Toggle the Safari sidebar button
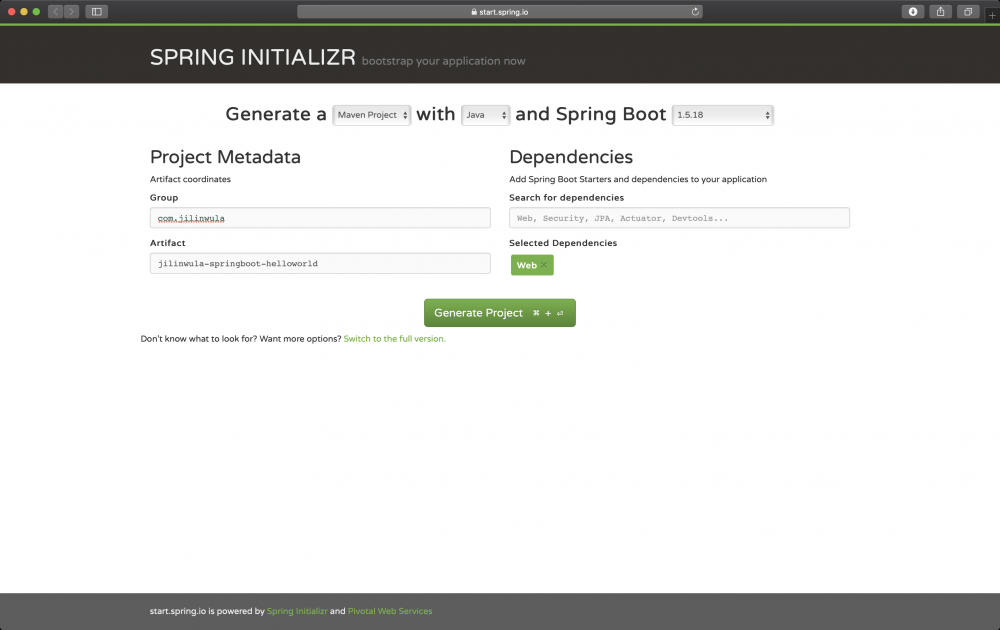1000x630 pixels. coord(97,12)
